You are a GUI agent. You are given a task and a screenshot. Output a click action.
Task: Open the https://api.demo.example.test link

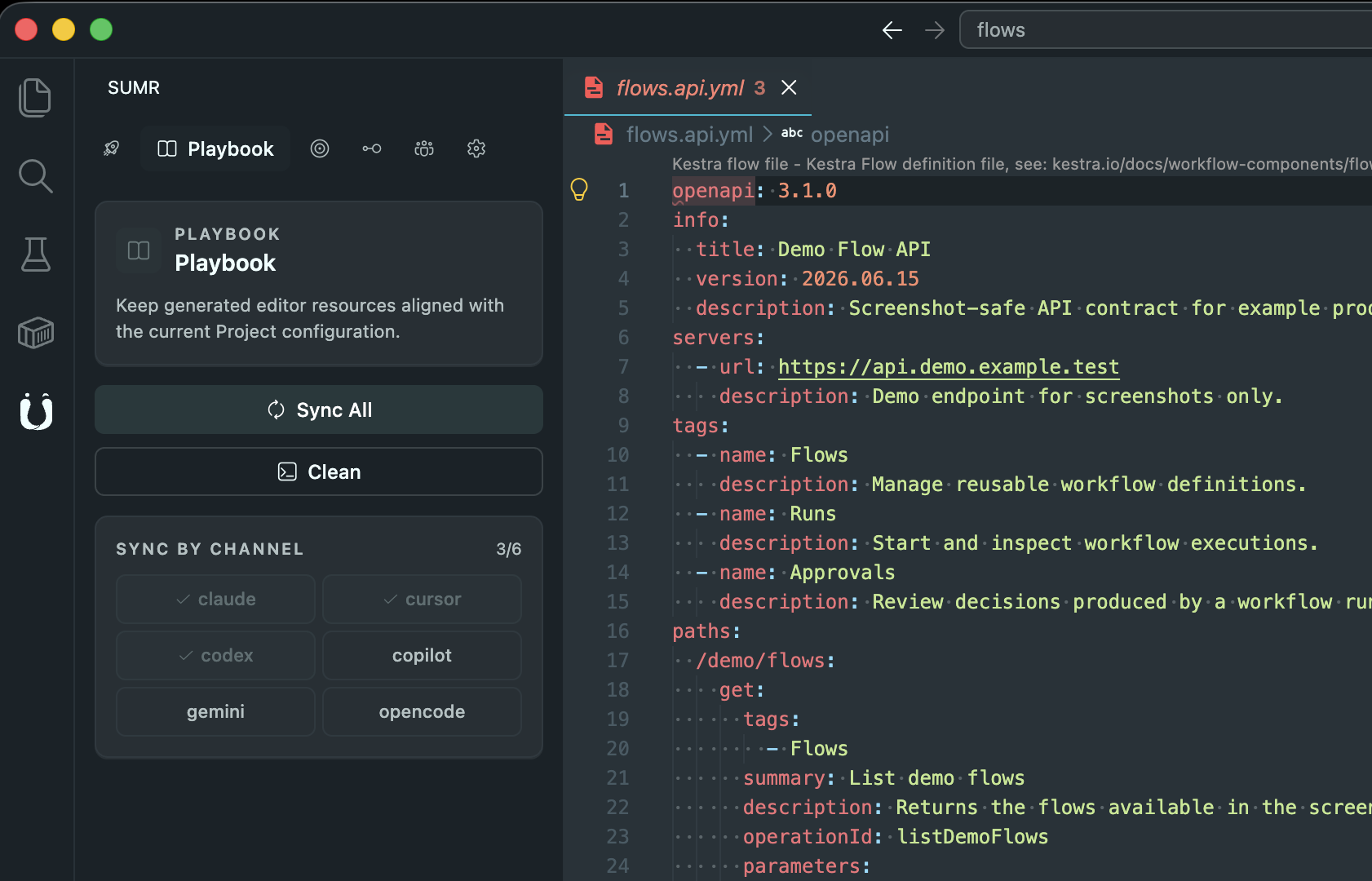tap(949, 366)
